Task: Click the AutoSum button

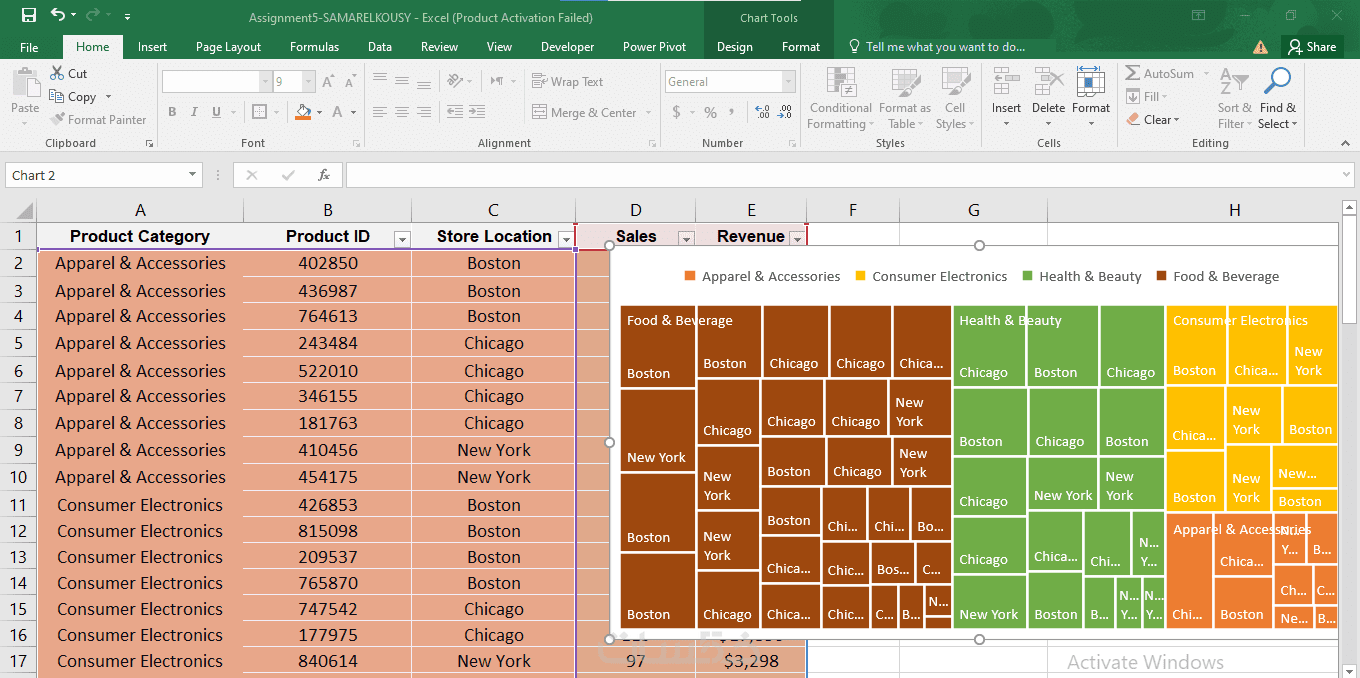Action: click(1160, 73)
